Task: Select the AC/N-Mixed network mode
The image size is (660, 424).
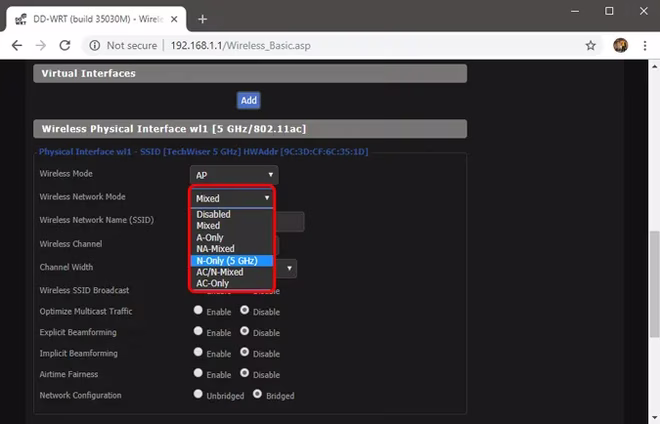Action: tap(232, 272)
